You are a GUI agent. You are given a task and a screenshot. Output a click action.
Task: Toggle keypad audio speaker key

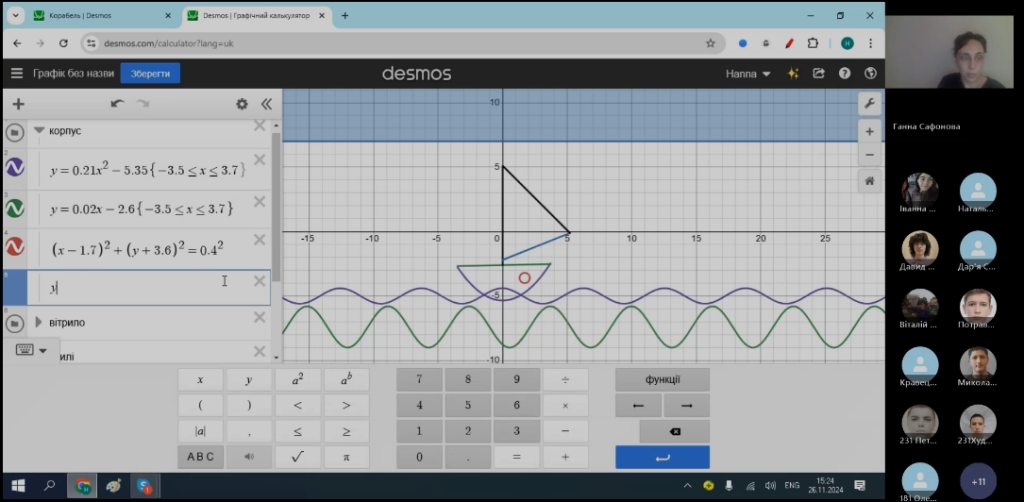249,457
